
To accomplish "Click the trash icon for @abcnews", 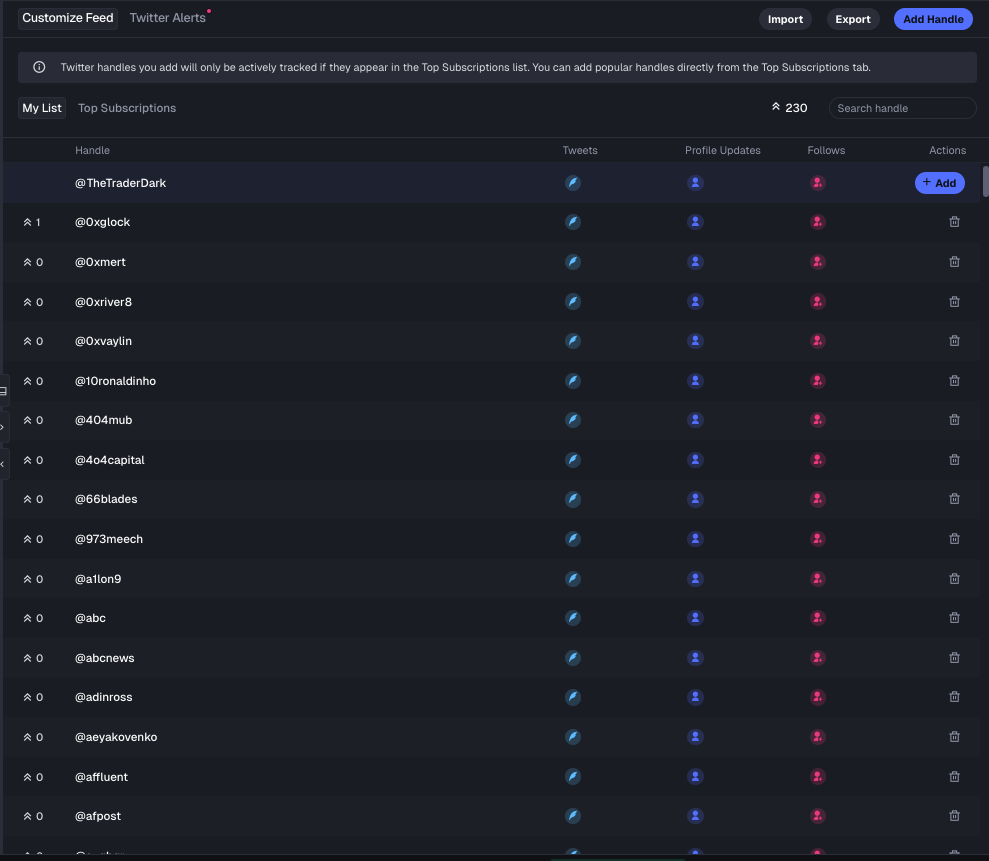I will 954,658.
